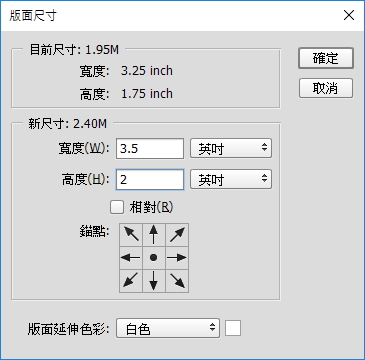This screenshot has height=360, width=365.
Task: Open the 高度 unit dropdown (英吋)
Action: pyautogui.click(x=231, y=180)
